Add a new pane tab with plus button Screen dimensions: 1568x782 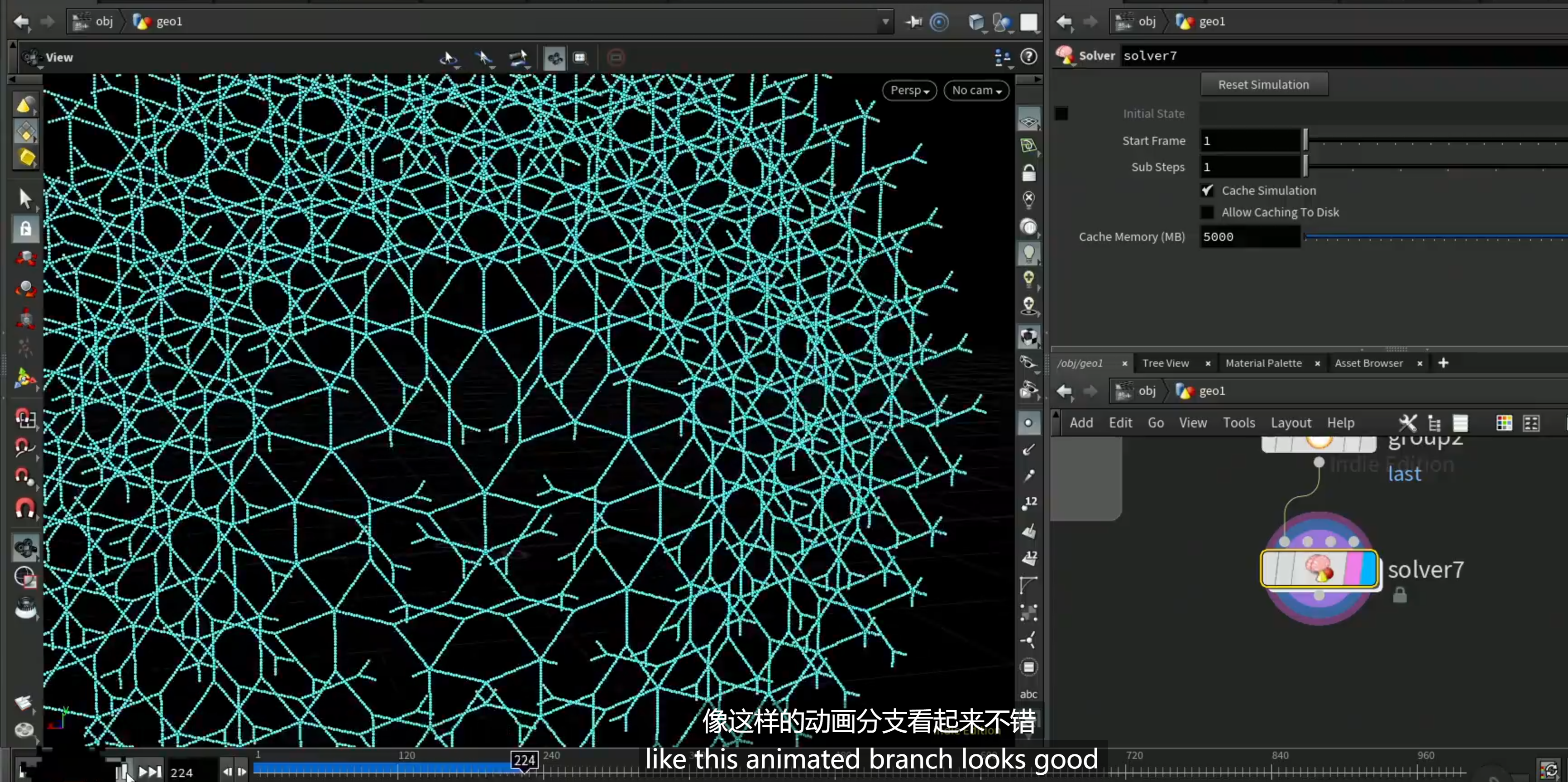(x=1443, y=363)
